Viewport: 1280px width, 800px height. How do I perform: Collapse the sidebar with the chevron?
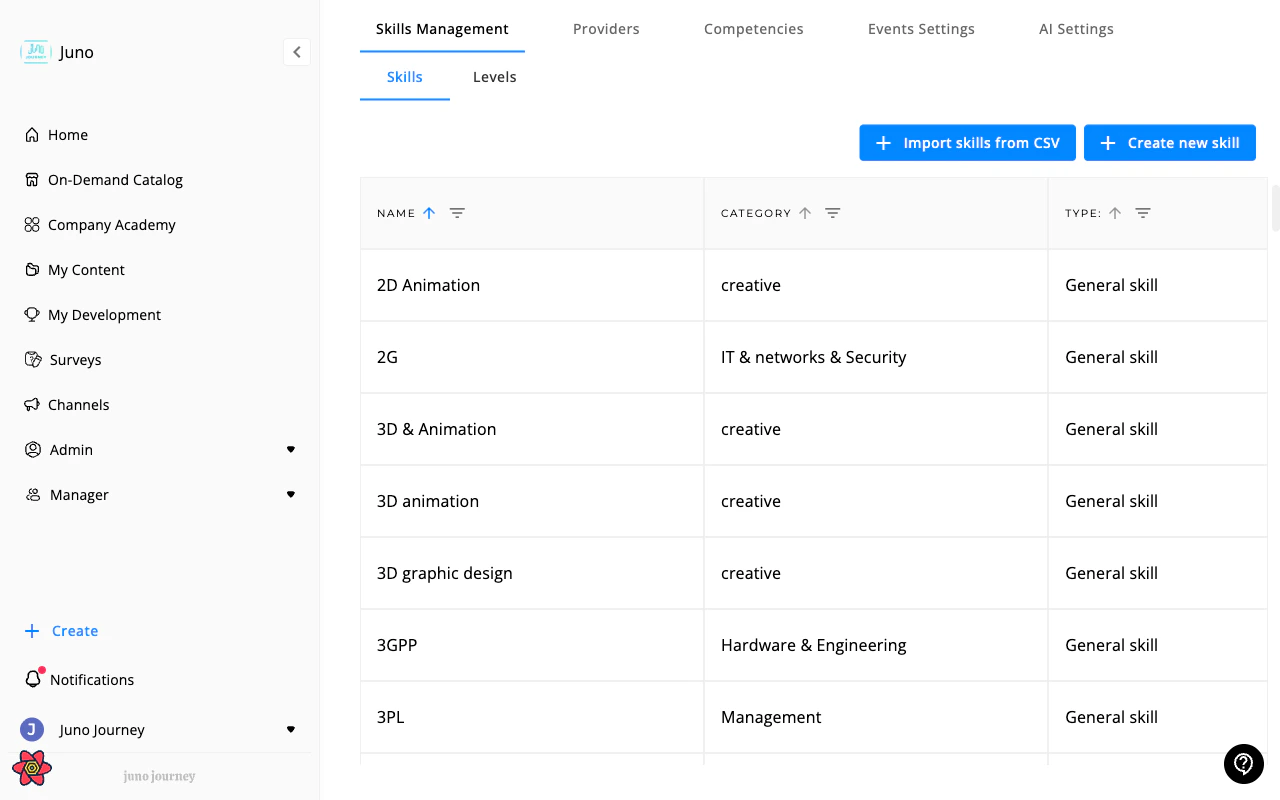point(297,52)
